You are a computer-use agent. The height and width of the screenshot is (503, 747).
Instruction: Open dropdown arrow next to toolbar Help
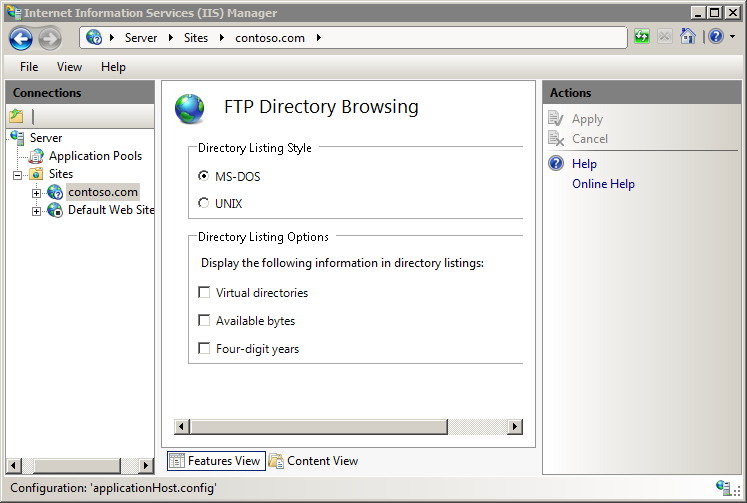pos(732,36)
